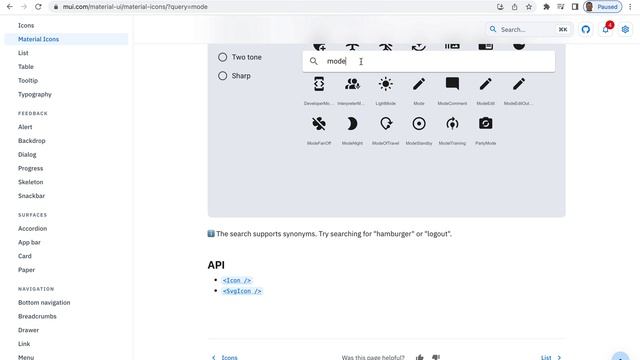Open the Icon API link

pos(237,280)
